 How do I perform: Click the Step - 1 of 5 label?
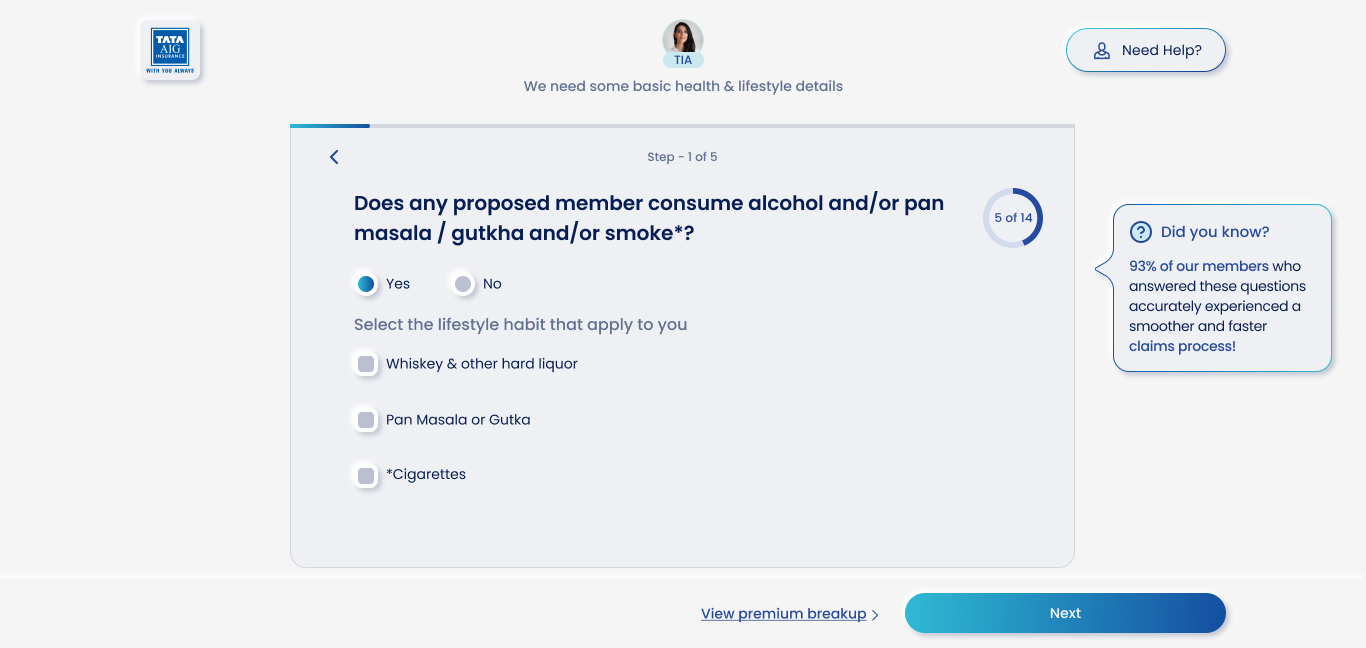682,157
